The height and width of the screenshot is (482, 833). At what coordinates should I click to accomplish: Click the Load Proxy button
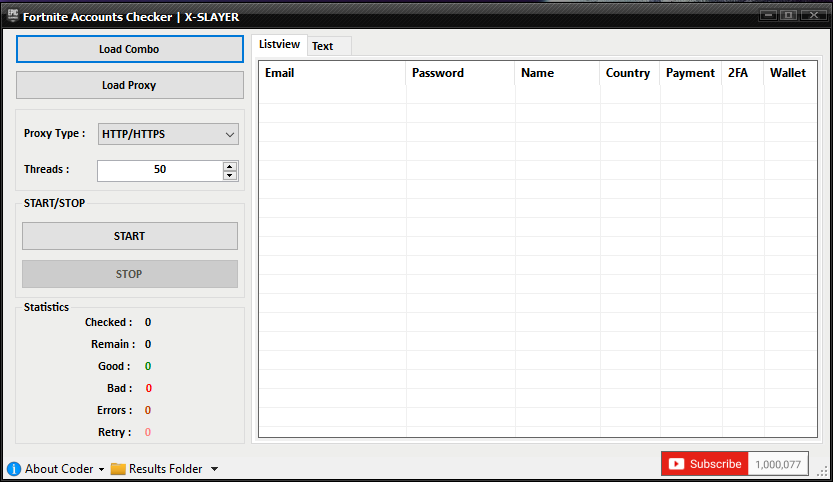130,85
